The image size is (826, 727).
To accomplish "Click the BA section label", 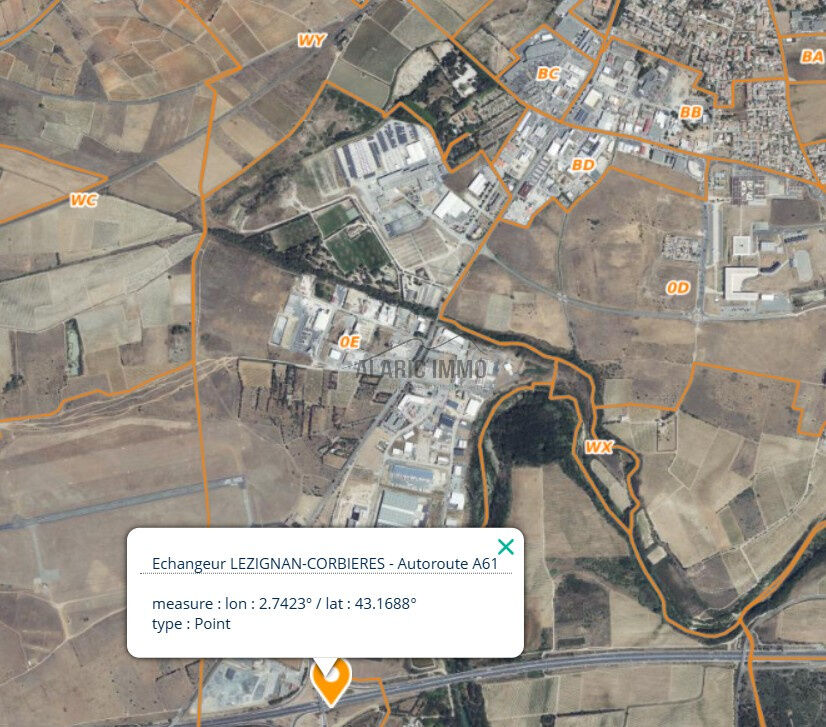I will coord(812,56).
